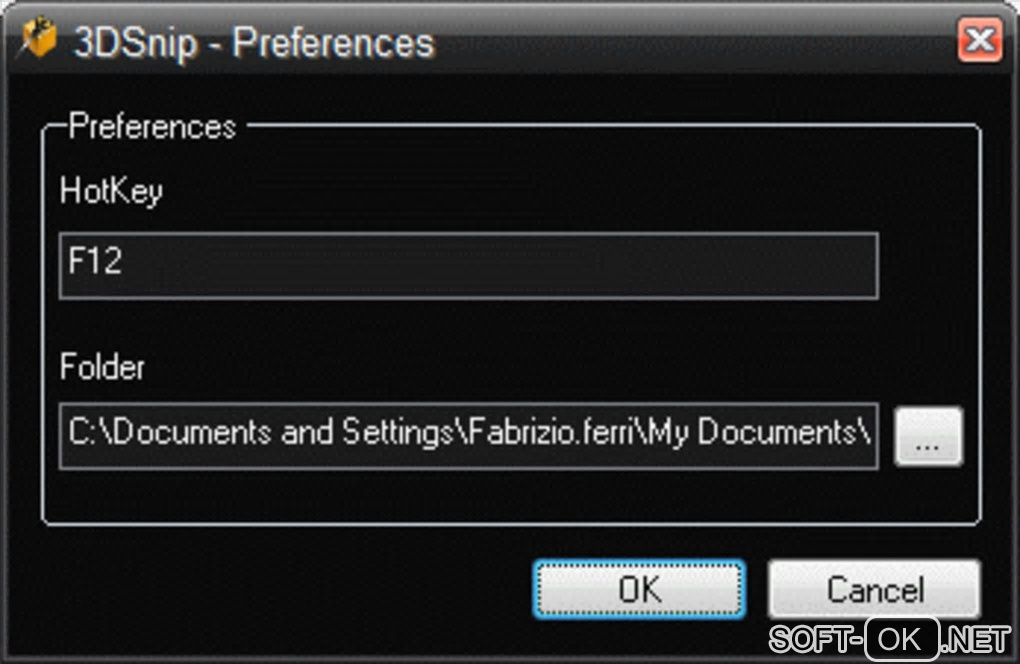Click the '3DSnip - Preferences' window title
Screen dimensions: 1020x664
(x=254, y=43)
